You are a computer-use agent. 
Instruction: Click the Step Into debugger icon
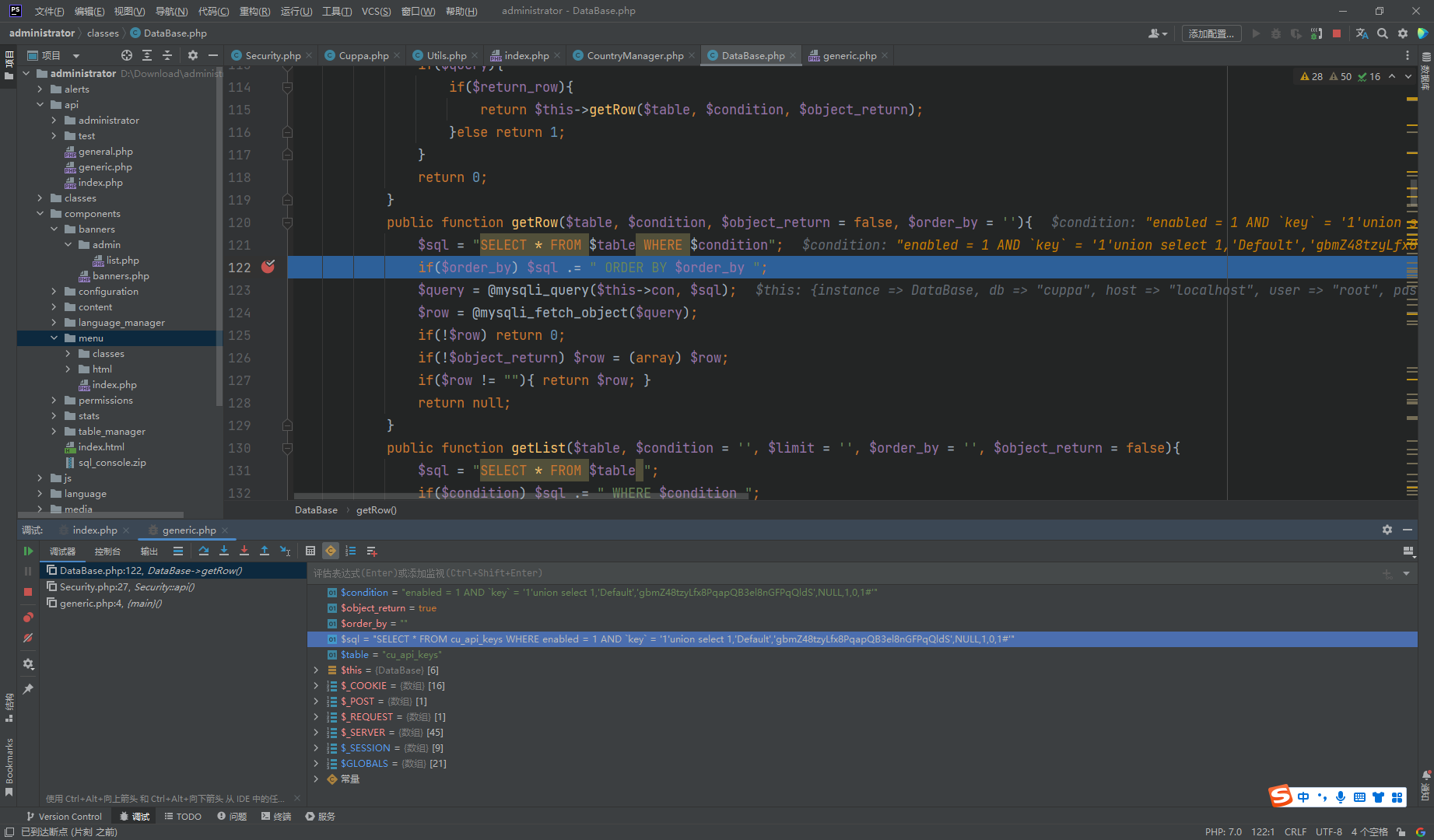coord(224,551)
